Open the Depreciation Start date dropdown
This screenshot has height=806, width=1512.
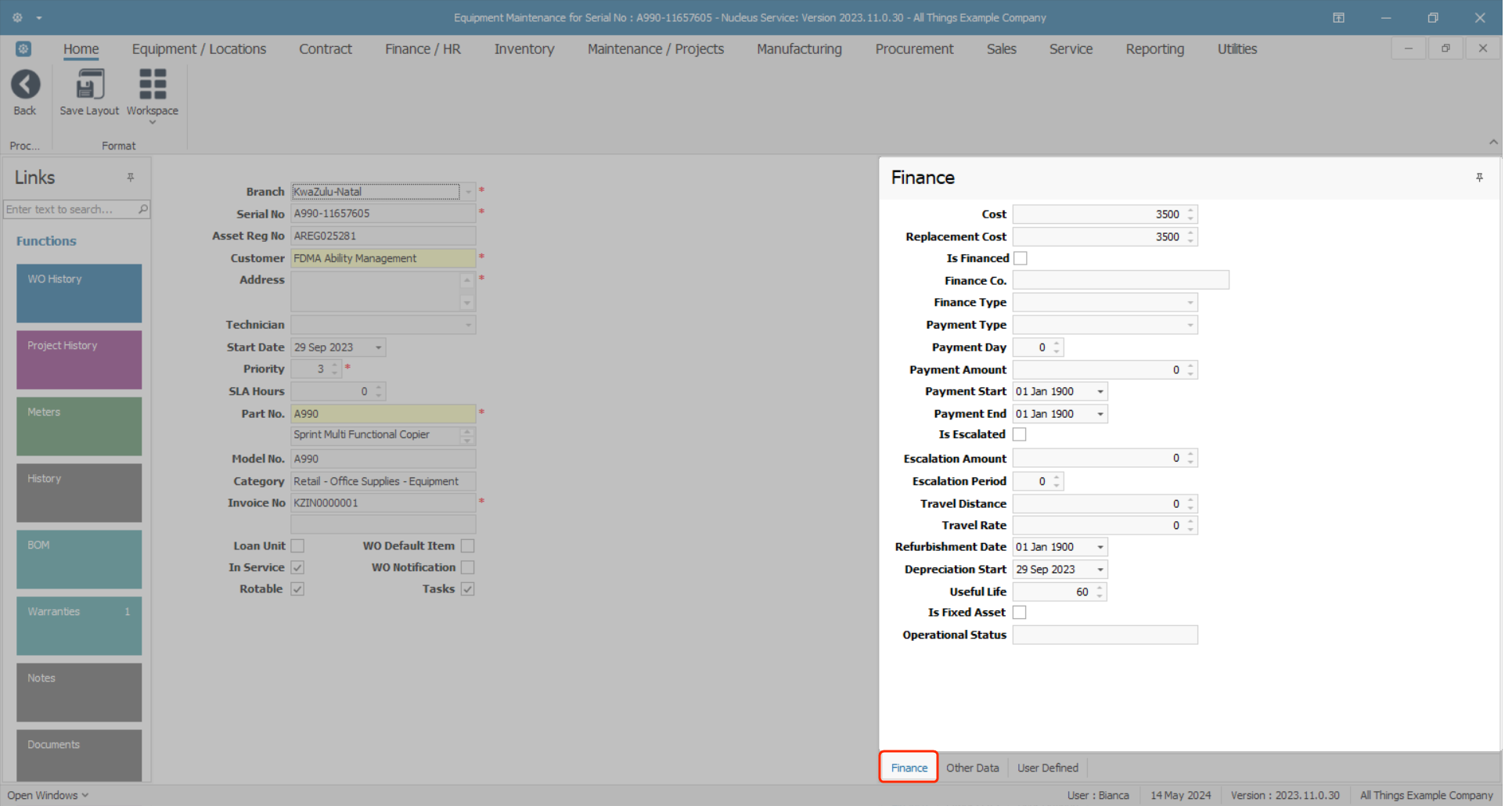(1100, 570)
